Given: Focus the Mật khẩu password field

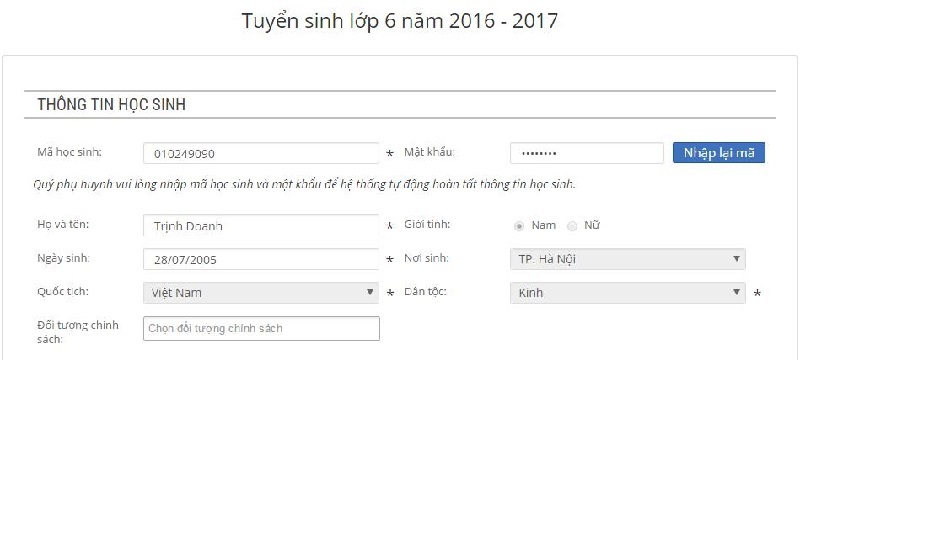Looking at the screenshot, I should (586, 153).
